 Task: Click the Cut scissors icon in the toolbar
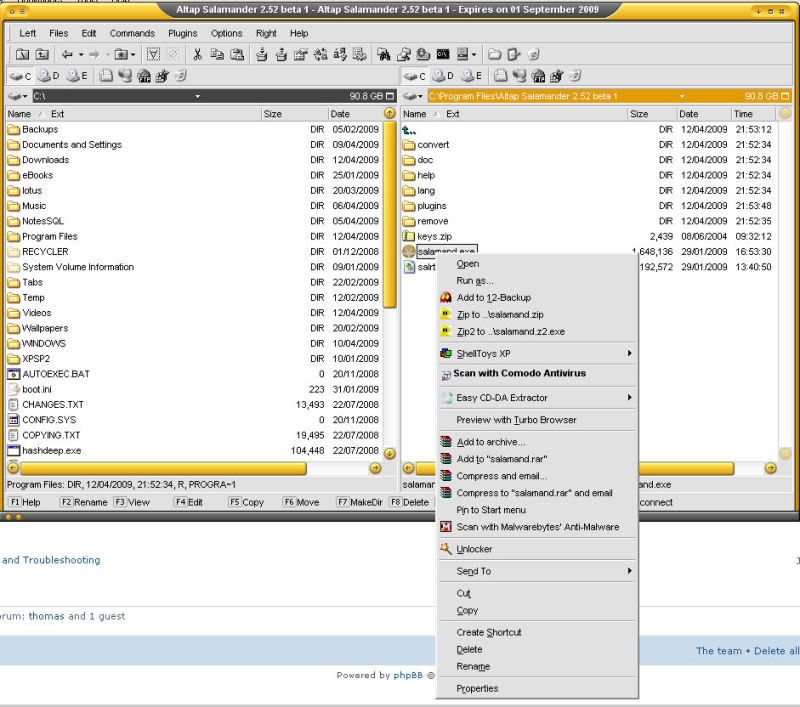(197, 54)
